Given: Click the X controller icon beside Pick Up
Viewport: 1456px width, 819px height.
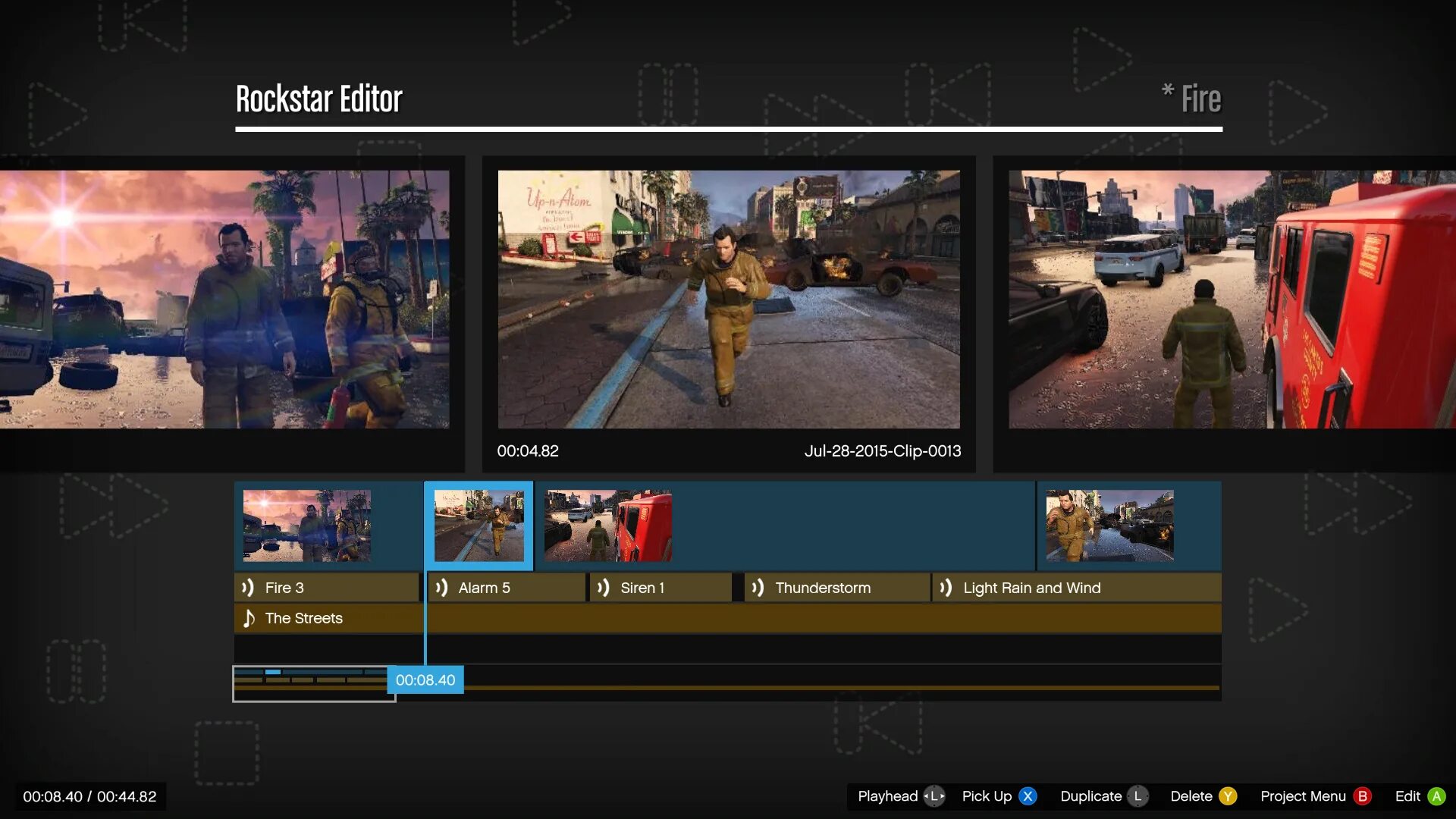Looking at the screenshot, I should click(1028, 796).
